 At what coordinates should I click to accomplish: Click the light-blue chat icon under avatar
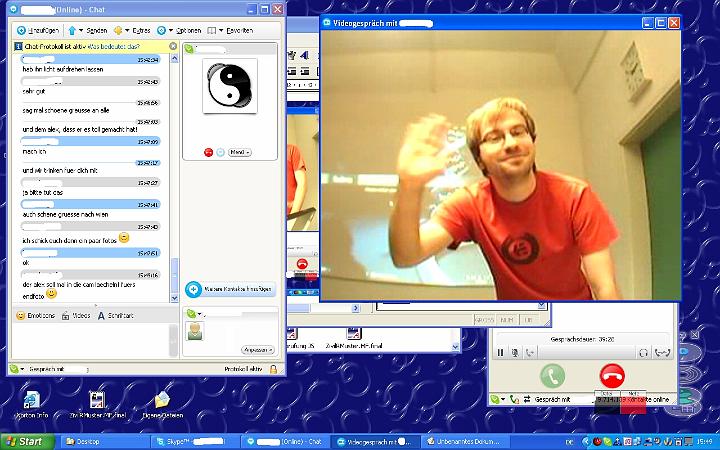coord(220,152)
